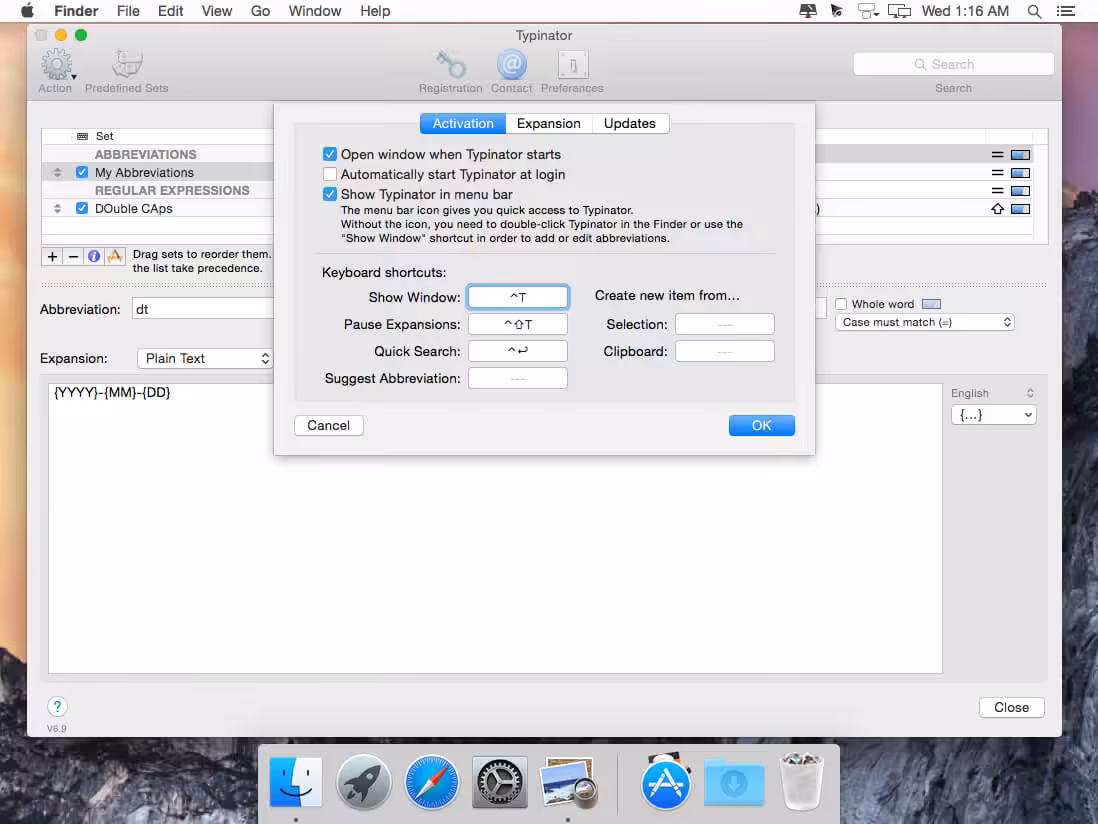Open the Plain Text expansion format dropdown
The image size is (1098, 824).
click(204, 357)
